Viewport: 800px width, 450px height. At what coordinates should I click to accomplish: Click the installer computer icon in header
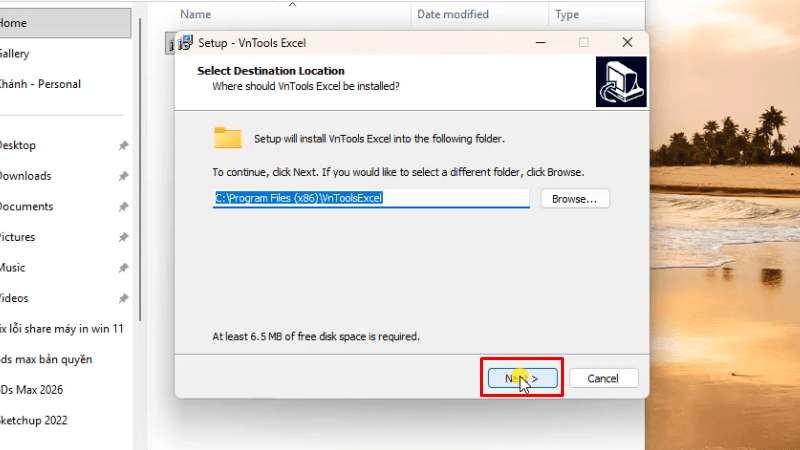[x=621, y=82]
